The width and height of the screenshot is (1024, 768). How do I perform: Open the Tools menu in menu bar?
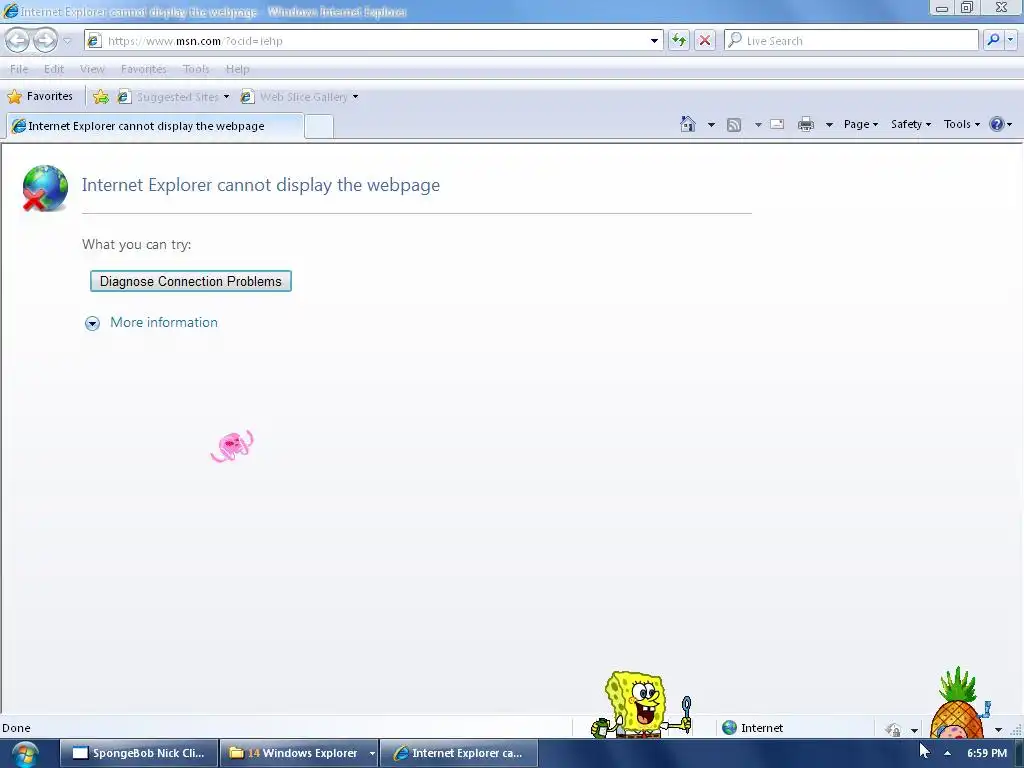coord(196,69)
